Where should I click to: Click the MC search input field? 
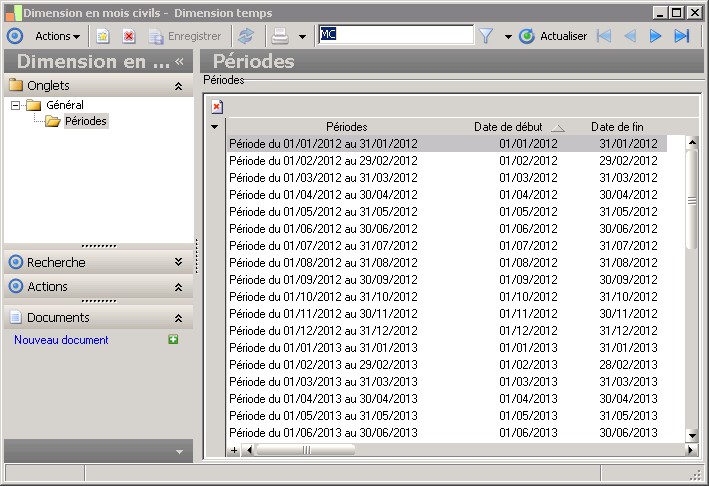pyautogui.click(x=396, y=34)
